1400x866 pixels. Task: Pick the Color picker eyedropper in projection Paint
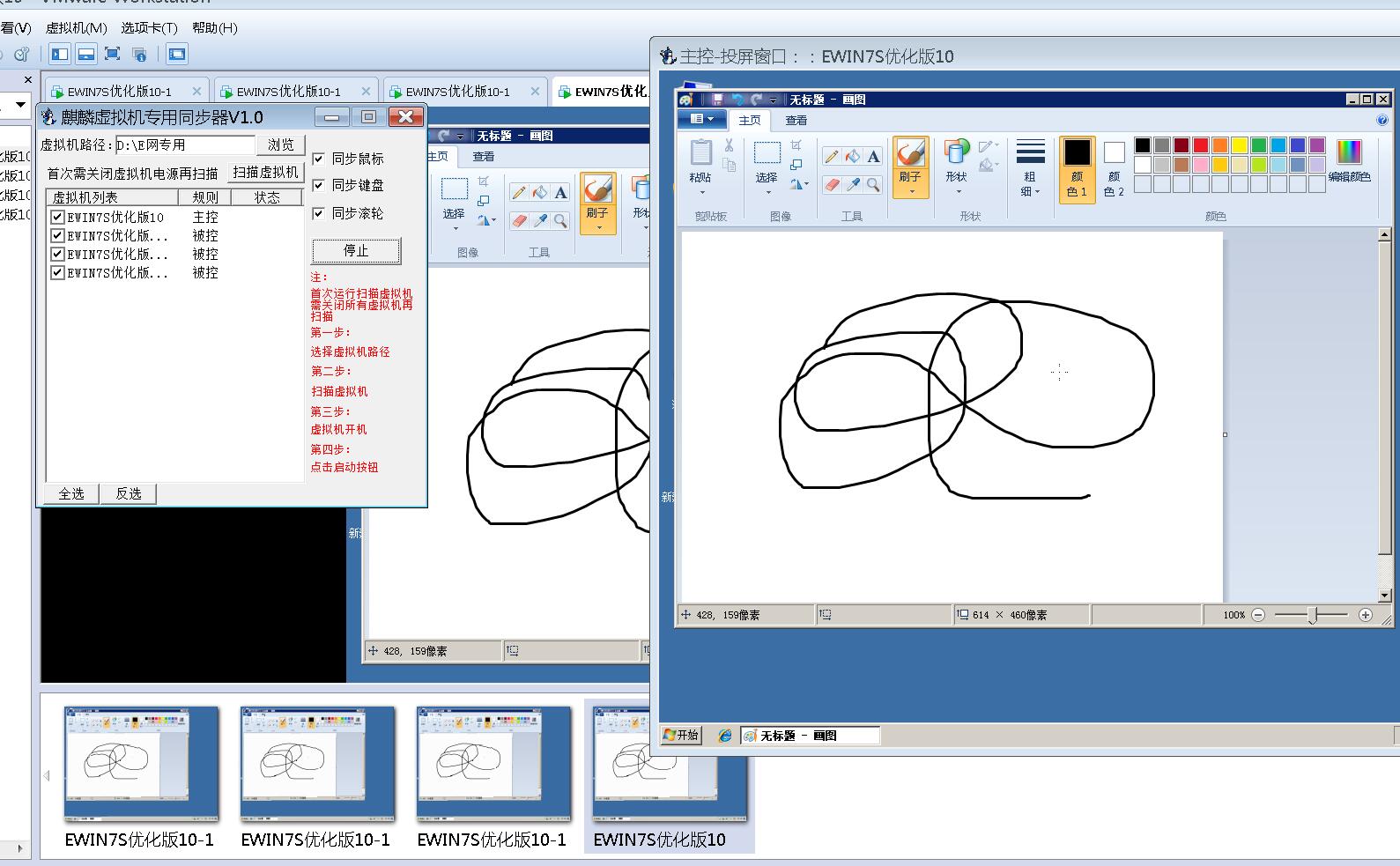pyautogui.click(x=852, y=184)
